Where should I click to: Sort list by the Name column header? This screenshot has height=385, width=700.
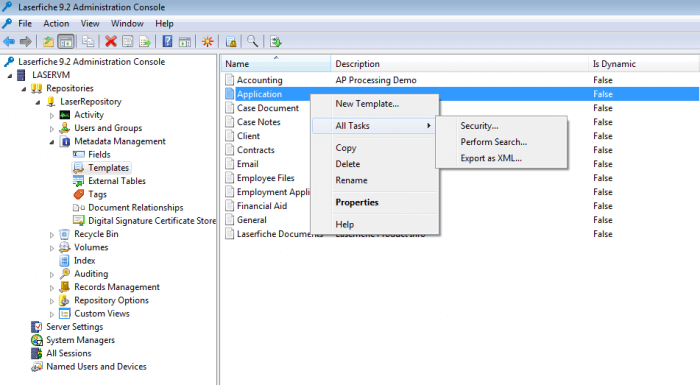click(276, 64)
